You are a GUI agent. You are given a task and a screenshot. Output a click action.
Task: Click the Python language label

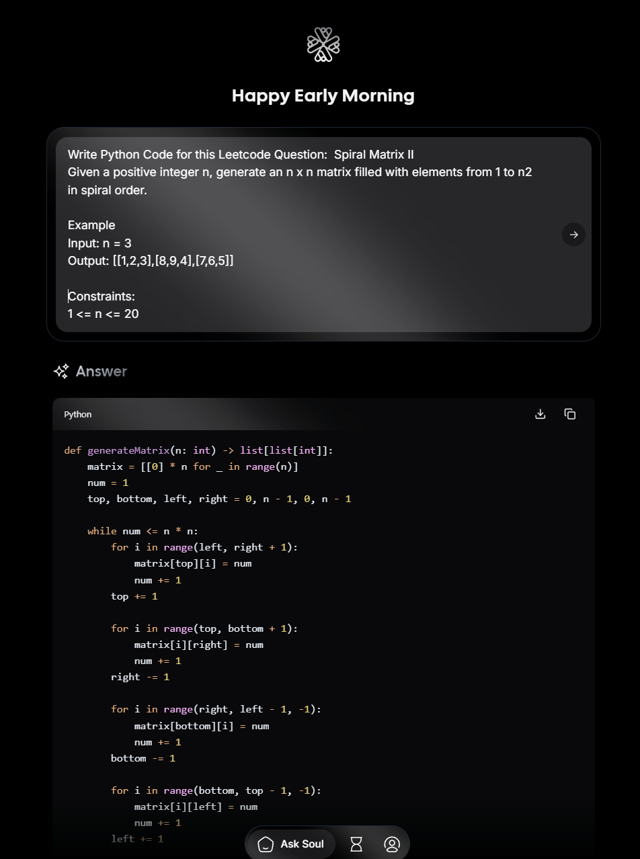pos(78,414)
